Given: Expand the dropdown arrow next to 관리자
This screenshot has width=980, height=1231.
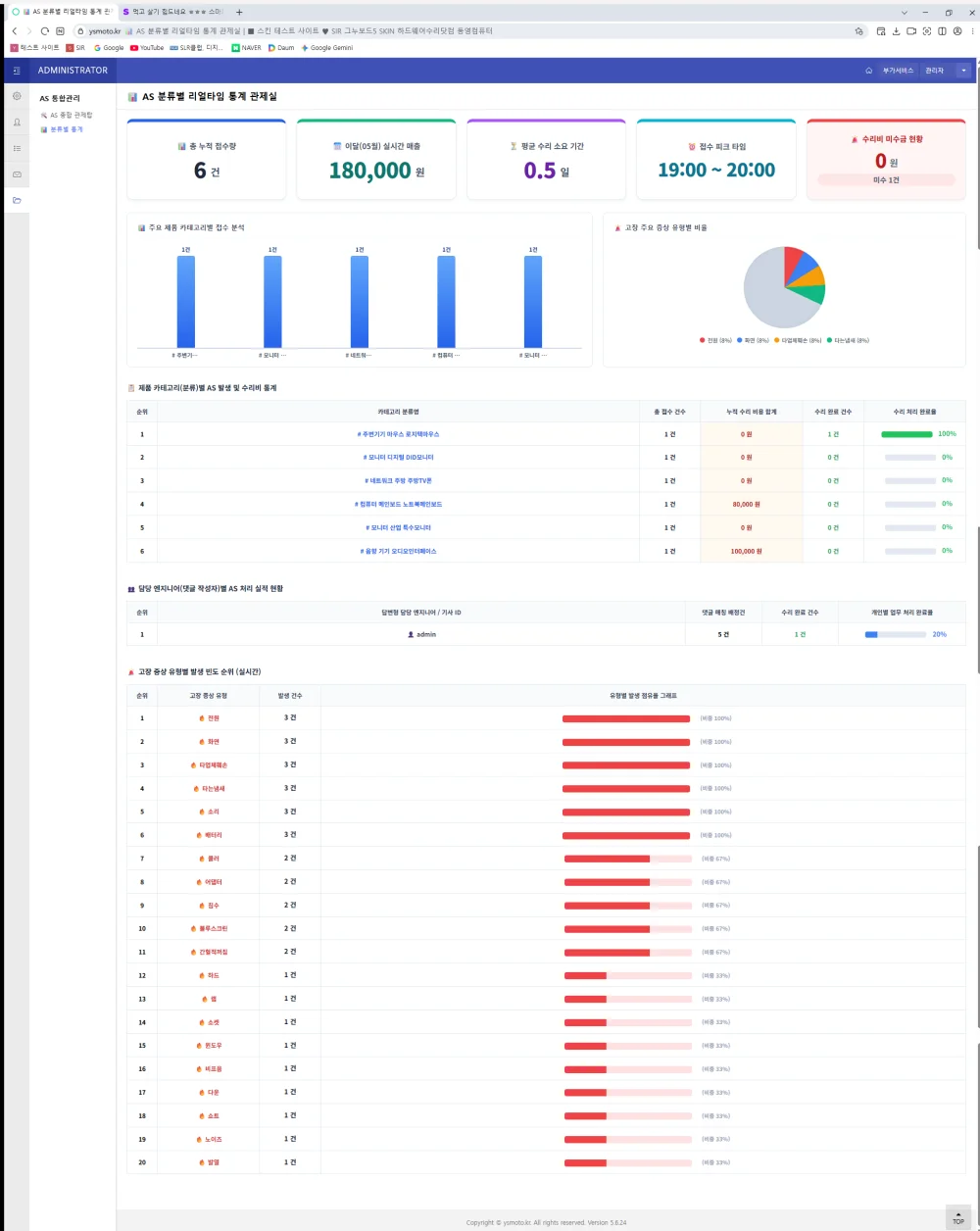Looking at the screenshot, I should [x=963, y=71].
